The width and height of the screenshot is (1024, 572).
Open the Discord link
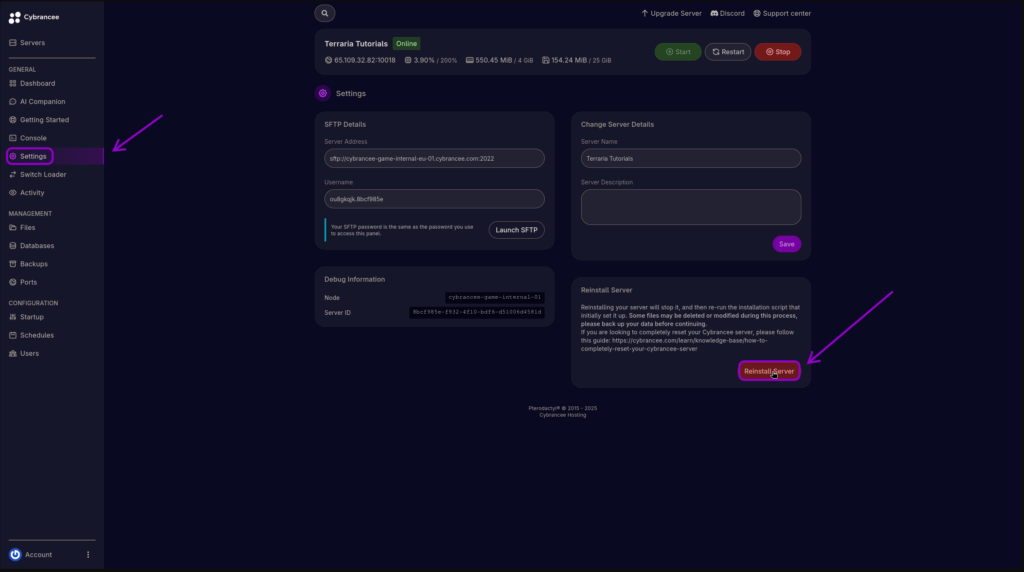(x=728, y=13)
